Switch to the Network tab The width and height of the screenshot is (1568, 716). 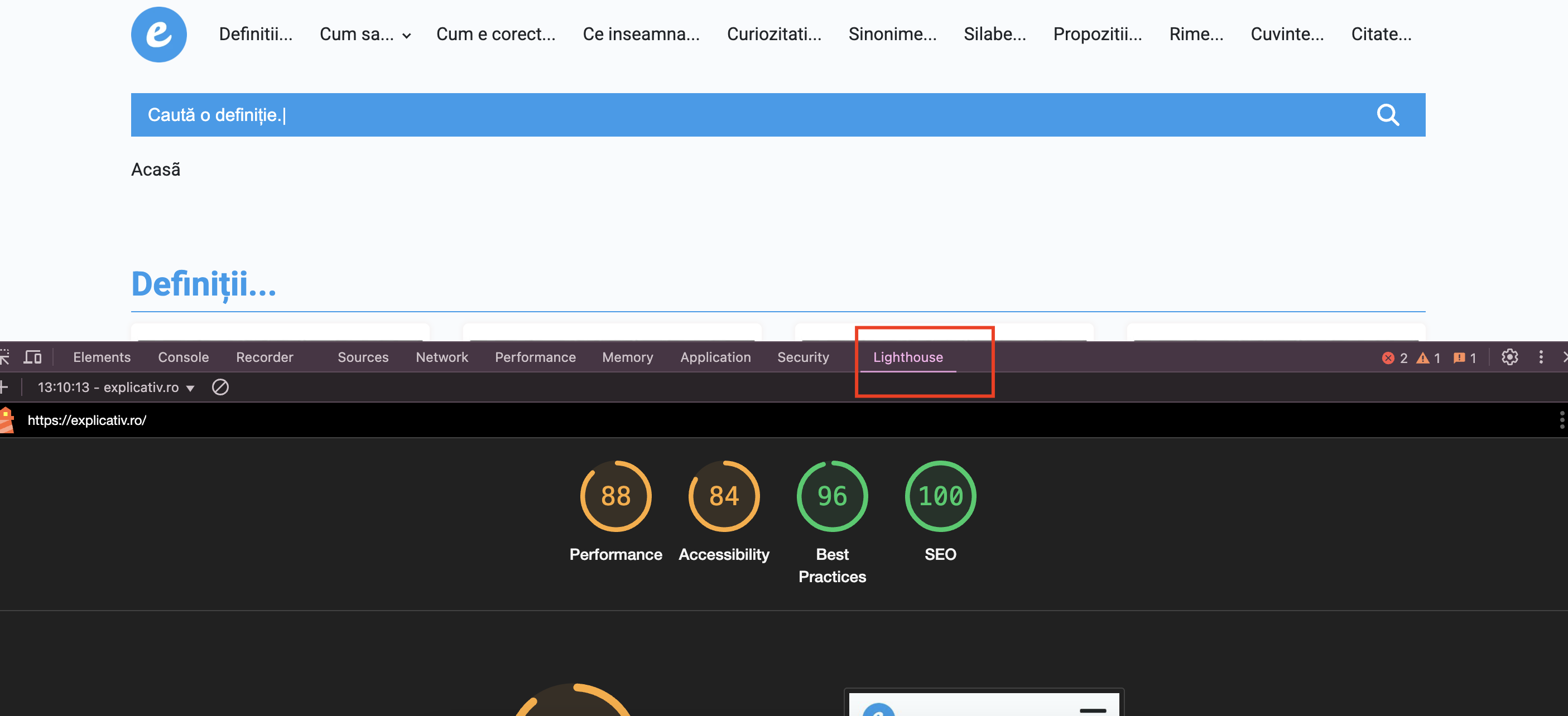(442, 357)
